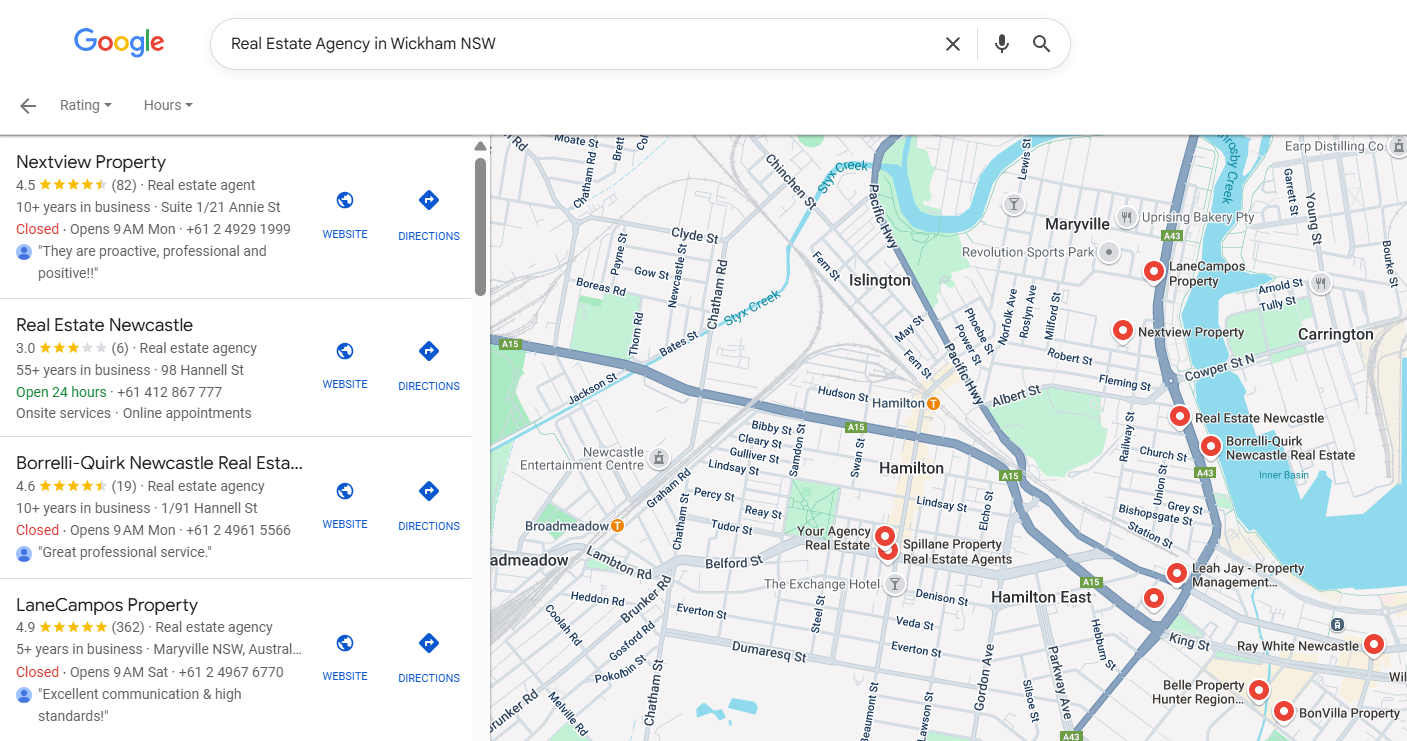Submit search with the magnifier icon
Screen dimensions: 1407x741
tap(1042, 44)
